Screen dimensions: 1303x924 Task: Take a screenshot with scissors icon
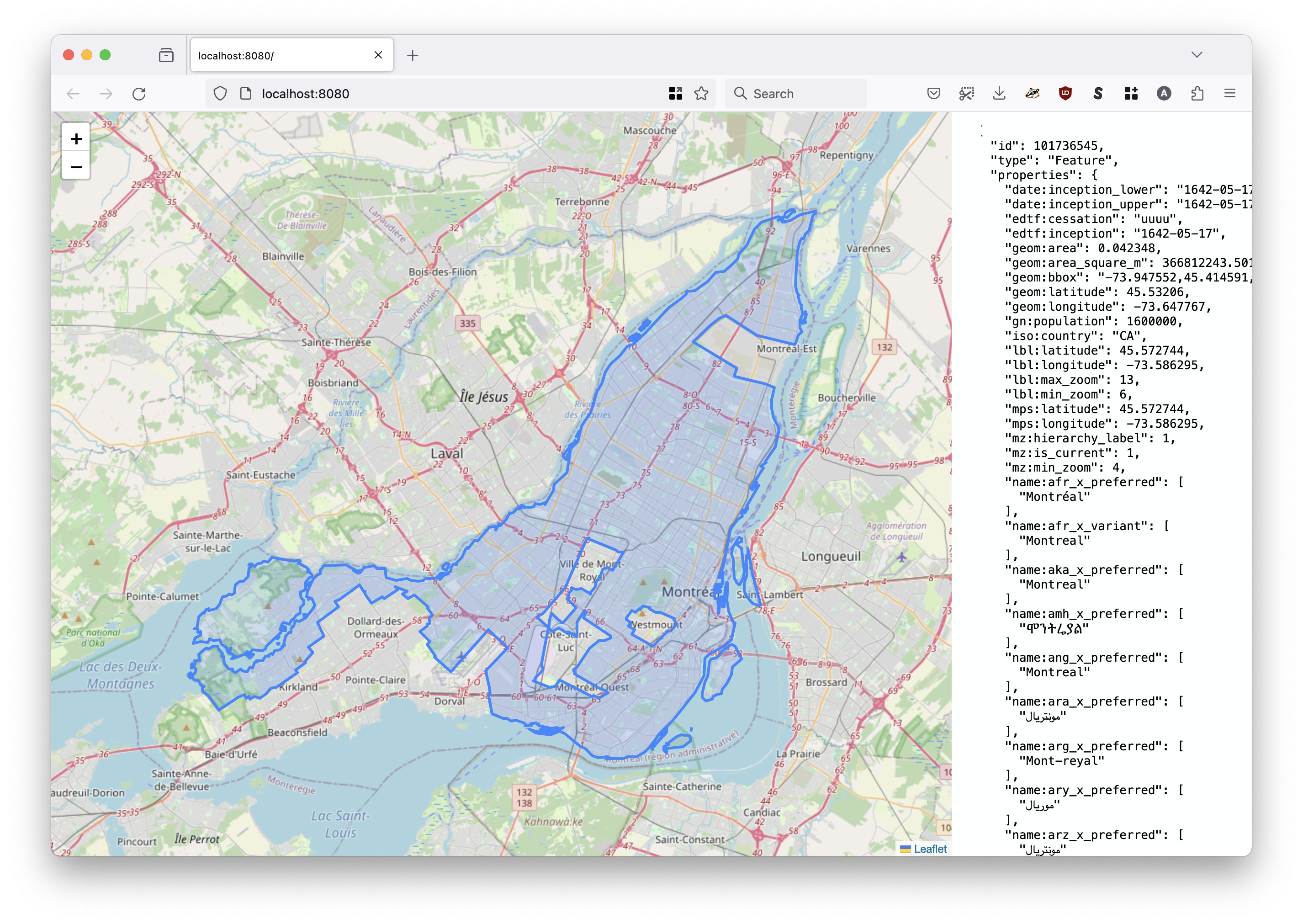pos(966,94)
